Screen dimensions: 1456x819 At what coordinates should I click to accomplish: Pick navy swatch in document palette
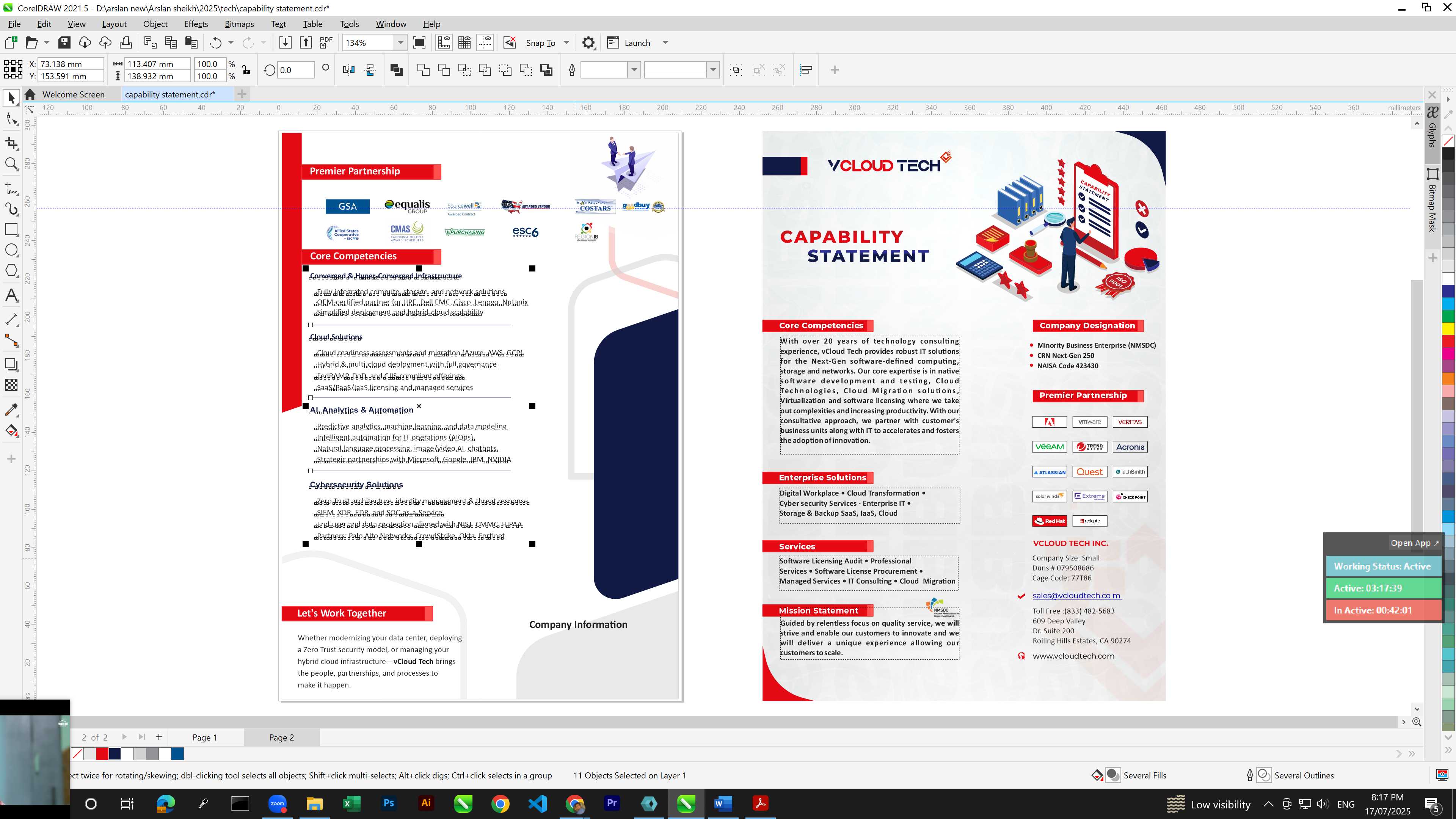click(x=115, y=753)
